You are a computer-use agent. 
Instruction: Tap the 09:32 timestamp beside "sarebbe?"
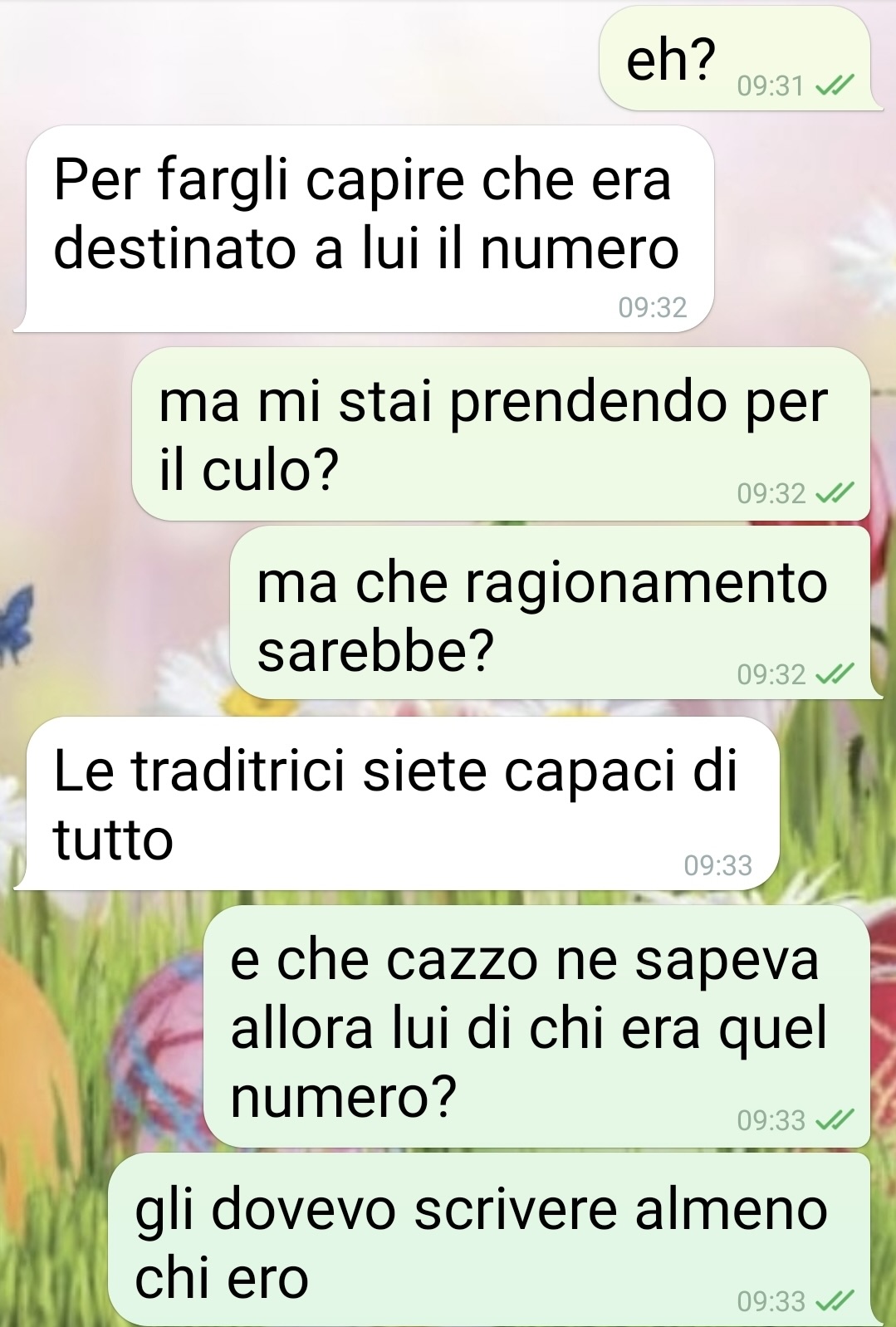(771, 674)
